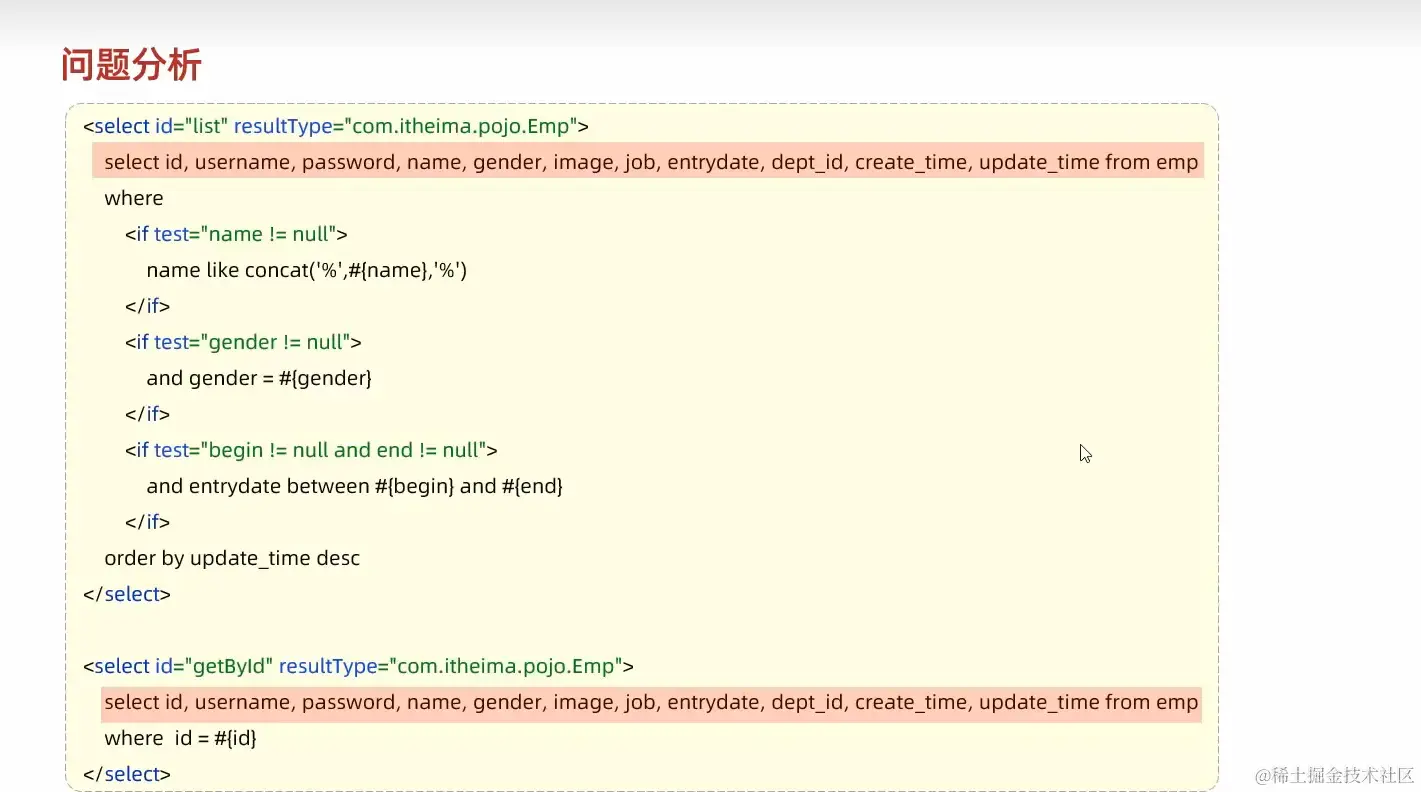Click the where id = #{id} line

(181, 738)
